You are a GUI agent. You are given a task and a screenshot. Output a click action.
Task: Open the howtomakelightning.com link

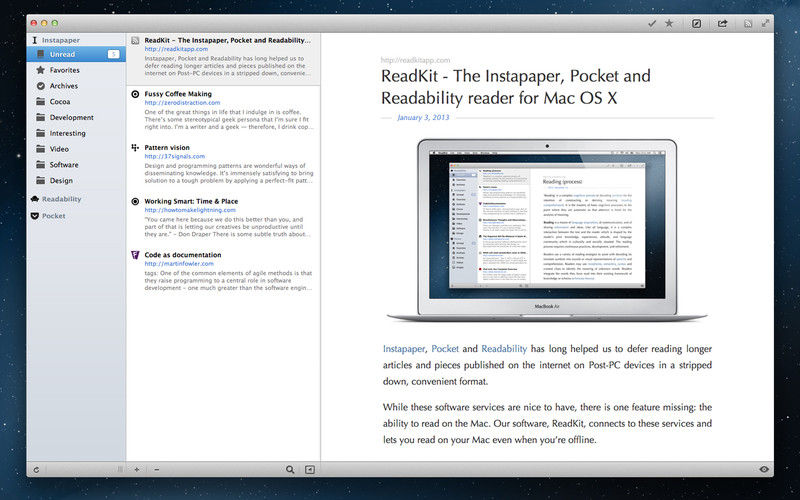(x=190, y=210)
